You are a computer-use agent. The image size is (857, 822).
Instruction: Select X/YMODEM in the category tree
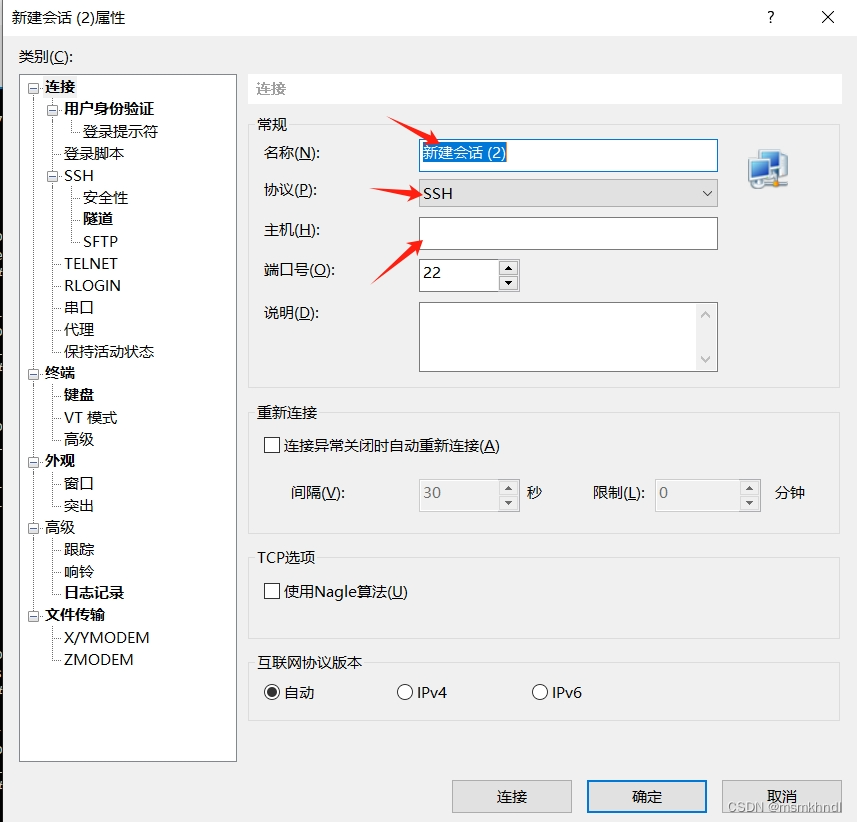click(x=107, y=638)
